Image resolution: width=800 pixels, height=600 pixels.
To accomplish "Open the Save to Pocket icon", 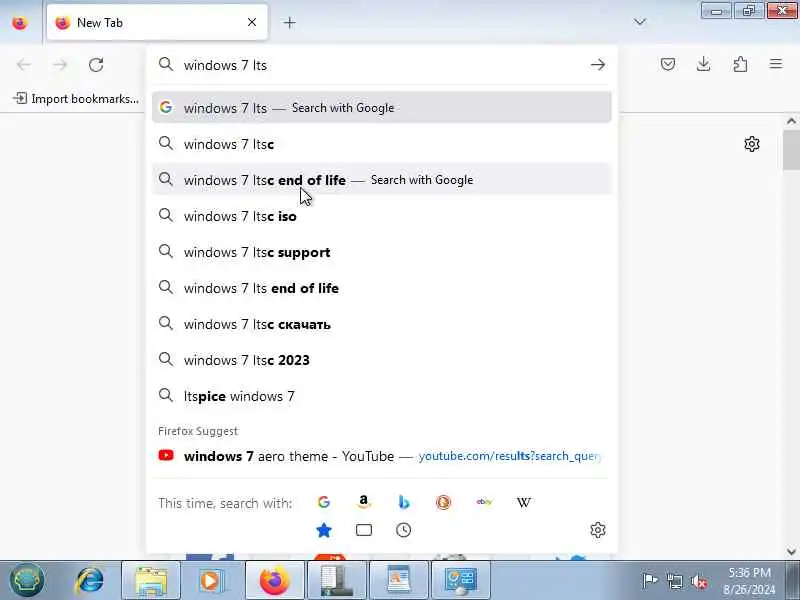I will [668, 64].
